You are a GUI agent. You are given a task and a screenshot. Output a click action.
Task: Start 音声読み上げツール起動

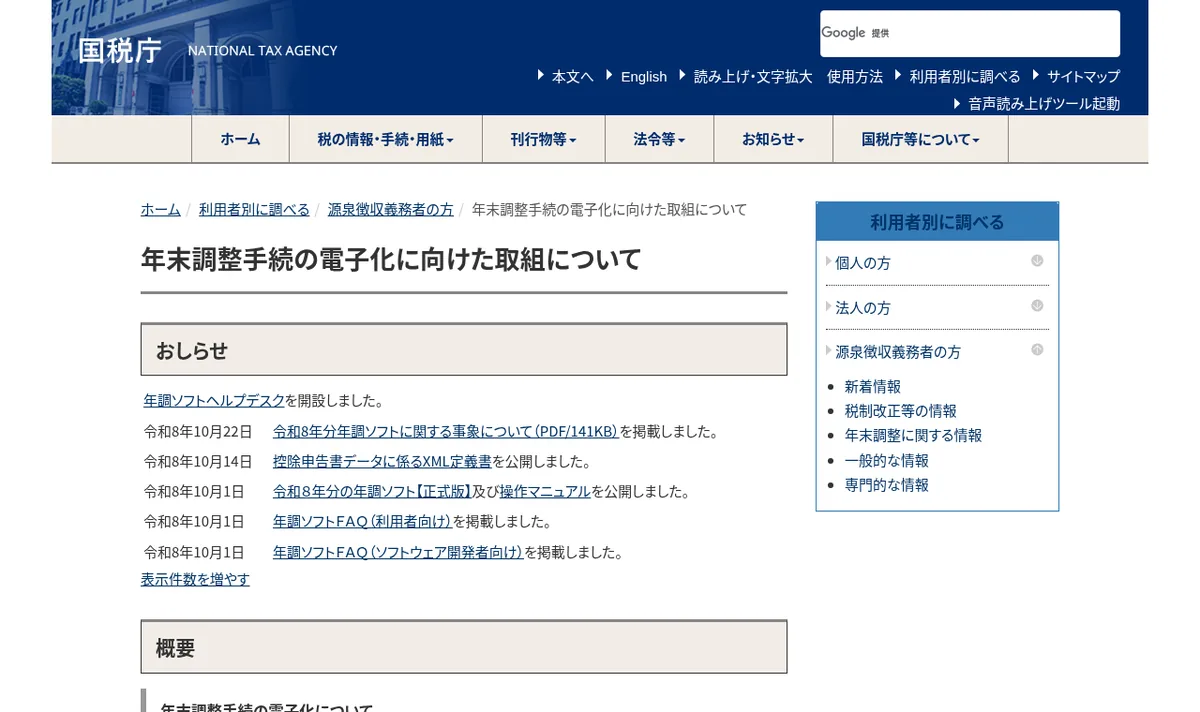[x=1044, y=103]
